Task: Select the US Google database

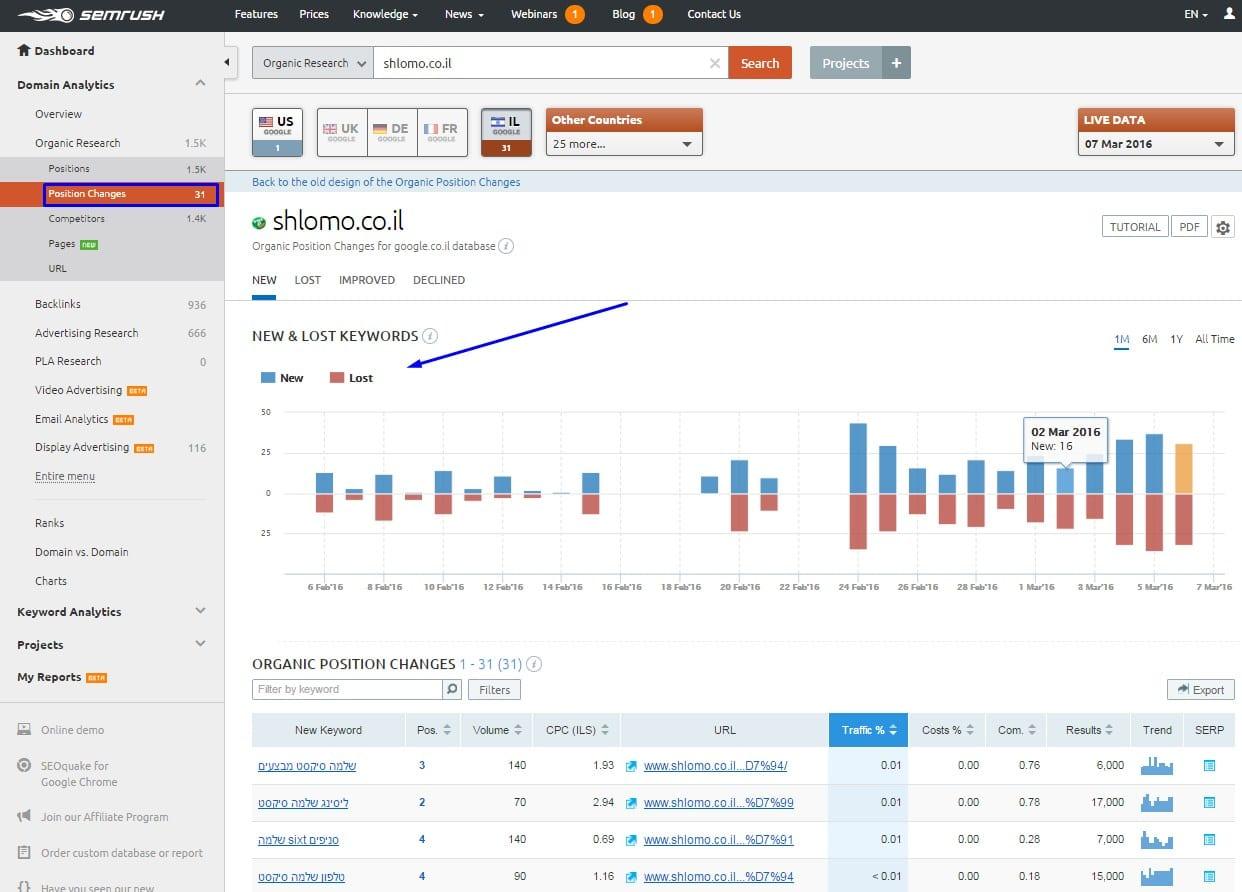Action: pos(277,132)
